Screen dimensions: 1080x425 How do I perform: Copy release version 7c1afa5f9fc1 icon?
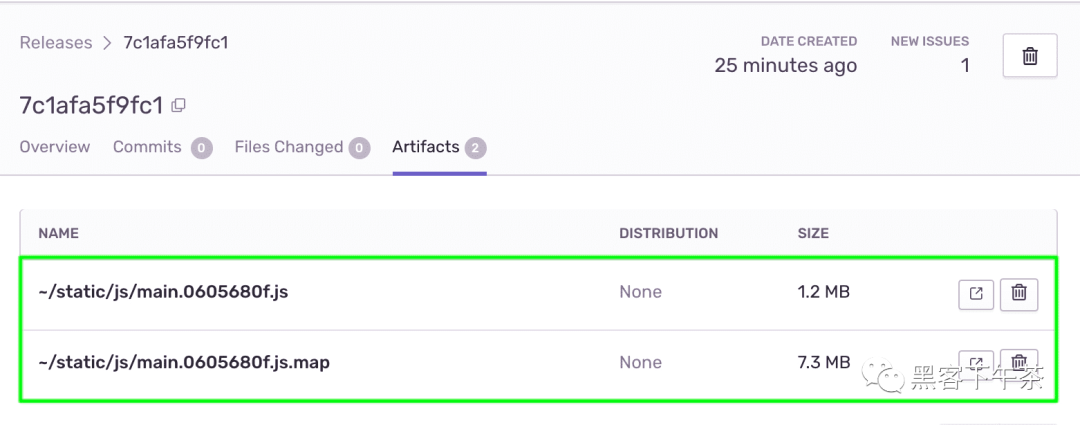pyautogui.click(x=178, y=105)
